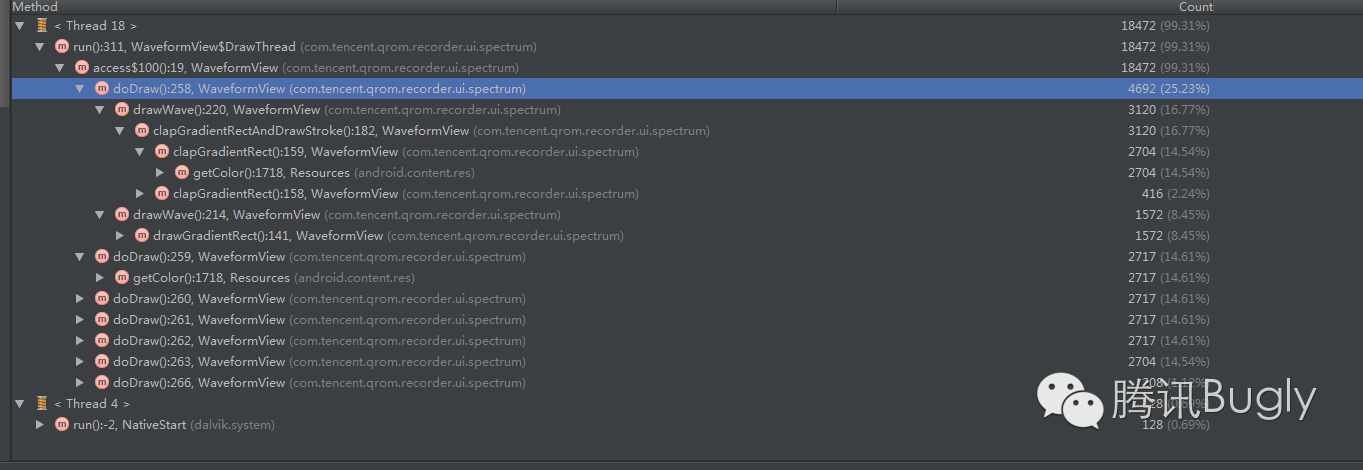Click the Thread 18 thread icon
1363x470 pixels.
coord(42,26)
